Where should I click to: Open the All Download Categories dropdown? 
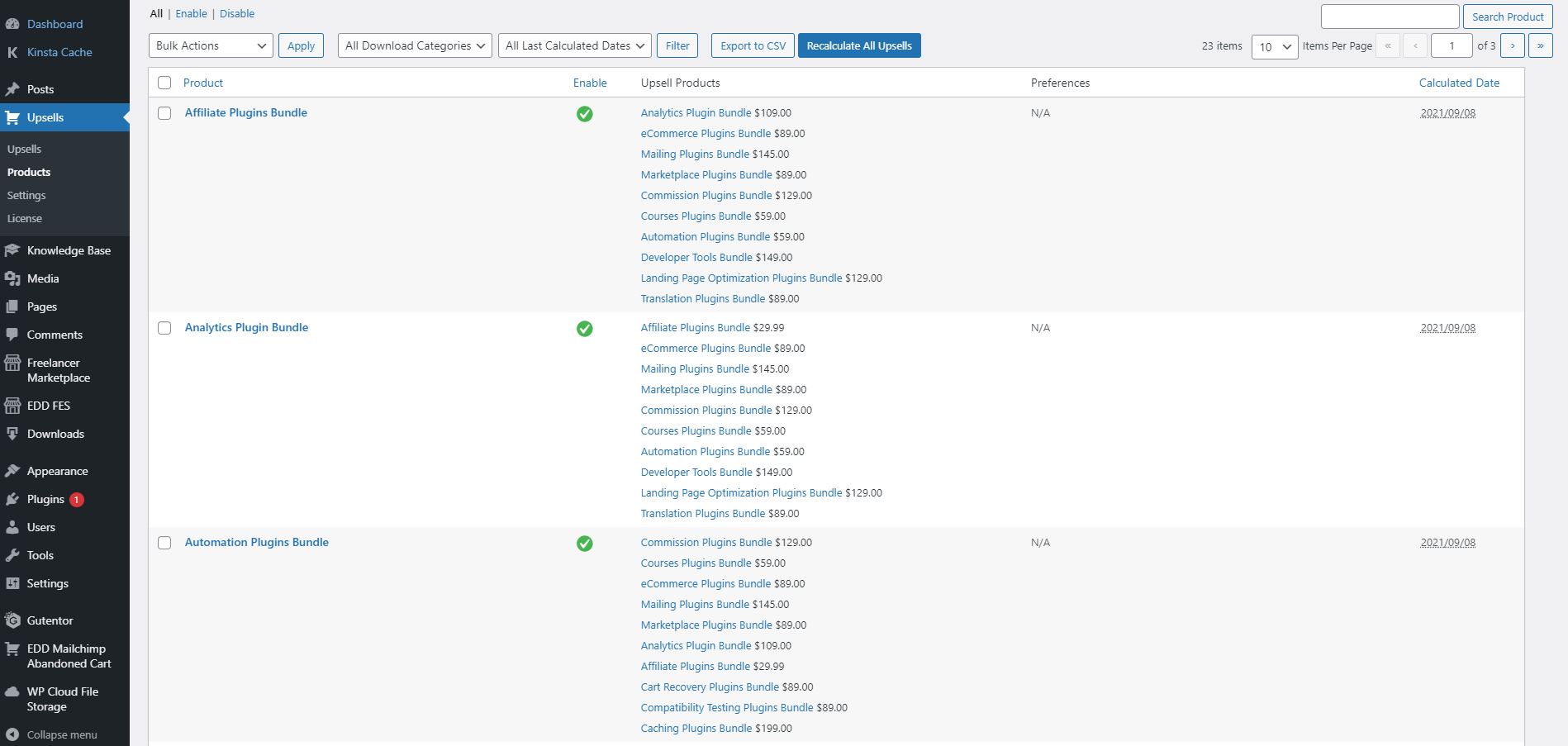point(415,45)
